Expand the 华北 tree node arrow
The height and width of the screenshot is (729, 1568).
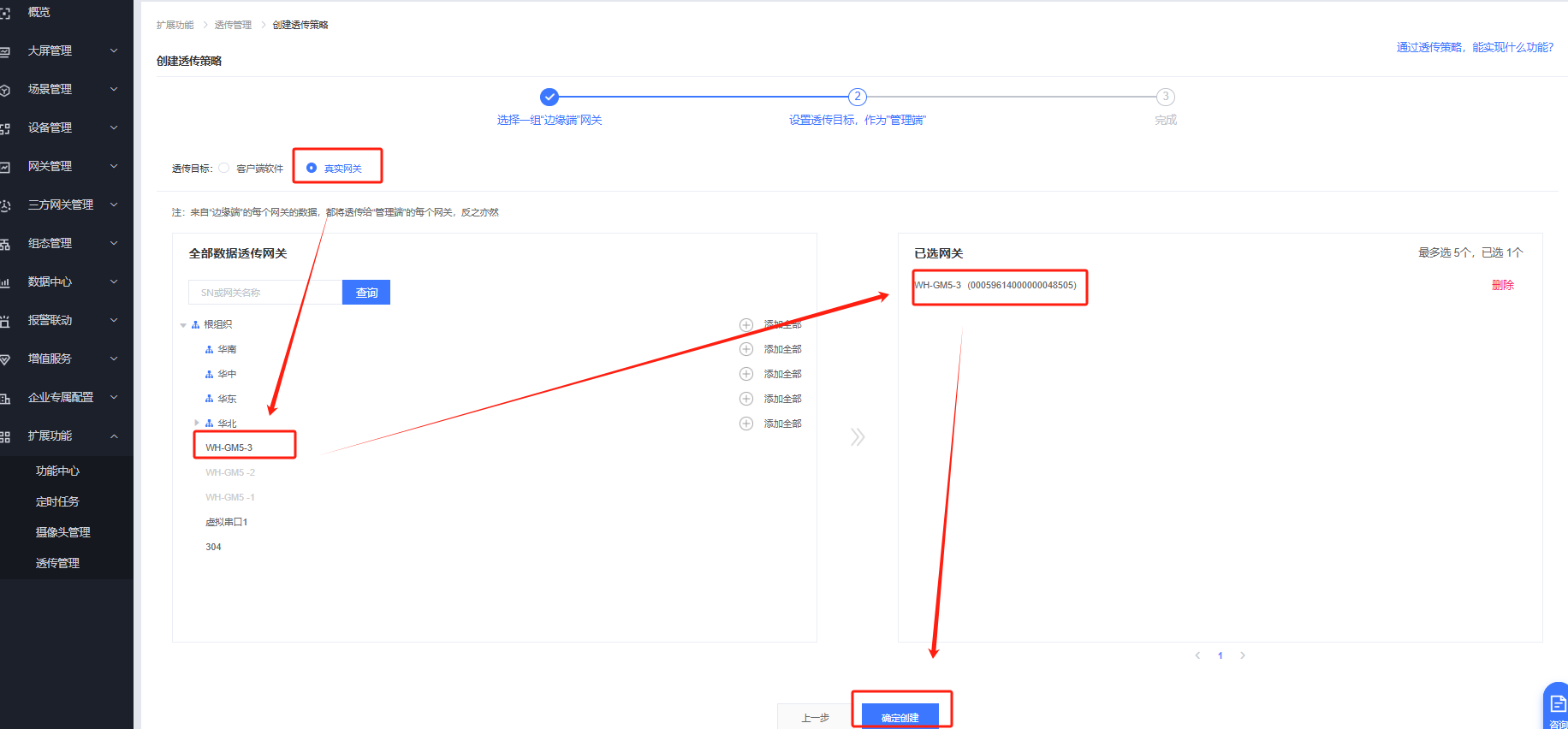coord(197,423)
